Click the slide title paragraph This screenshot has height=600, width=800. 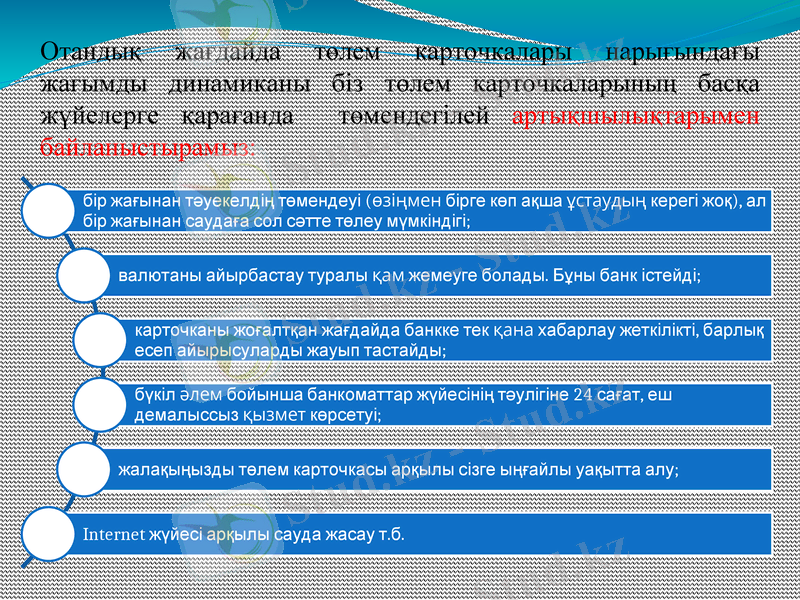pos(400,95)
